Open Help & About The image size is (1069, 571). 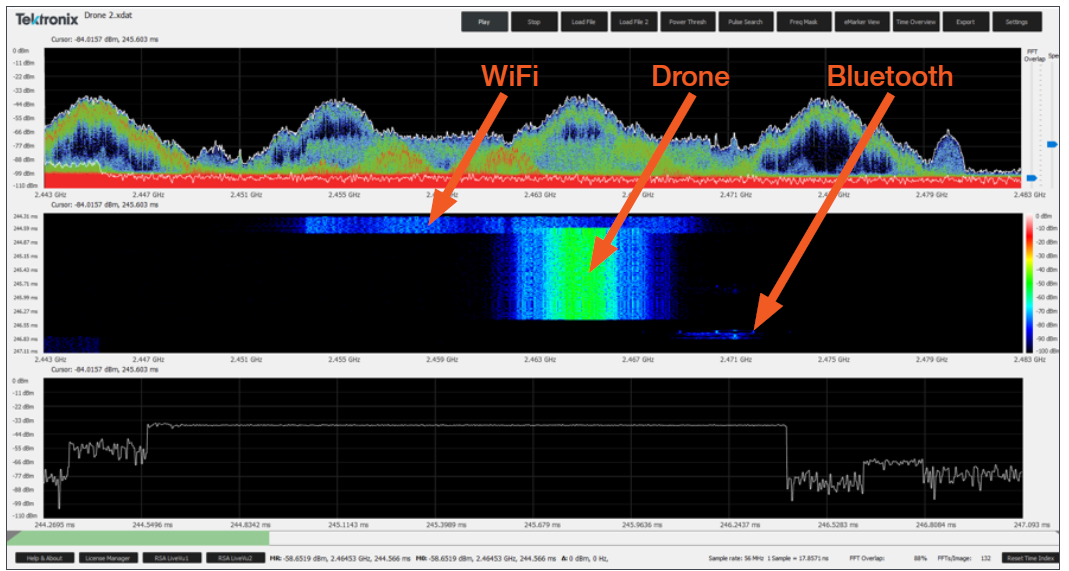45,558
